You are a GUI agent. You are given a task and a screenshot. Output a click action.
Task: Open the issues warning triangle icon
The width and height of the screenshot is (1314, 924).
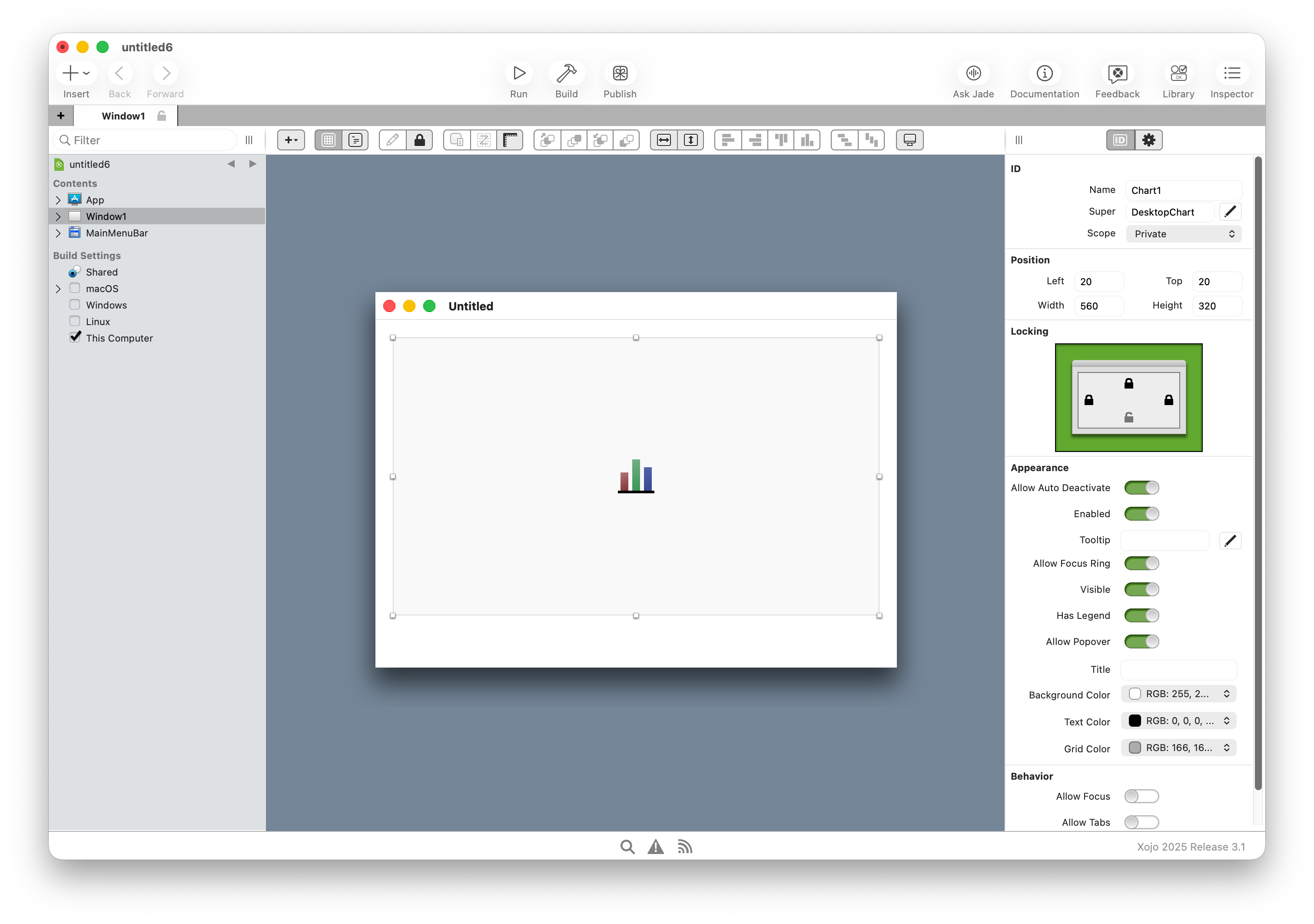click(x=655, y=847)
